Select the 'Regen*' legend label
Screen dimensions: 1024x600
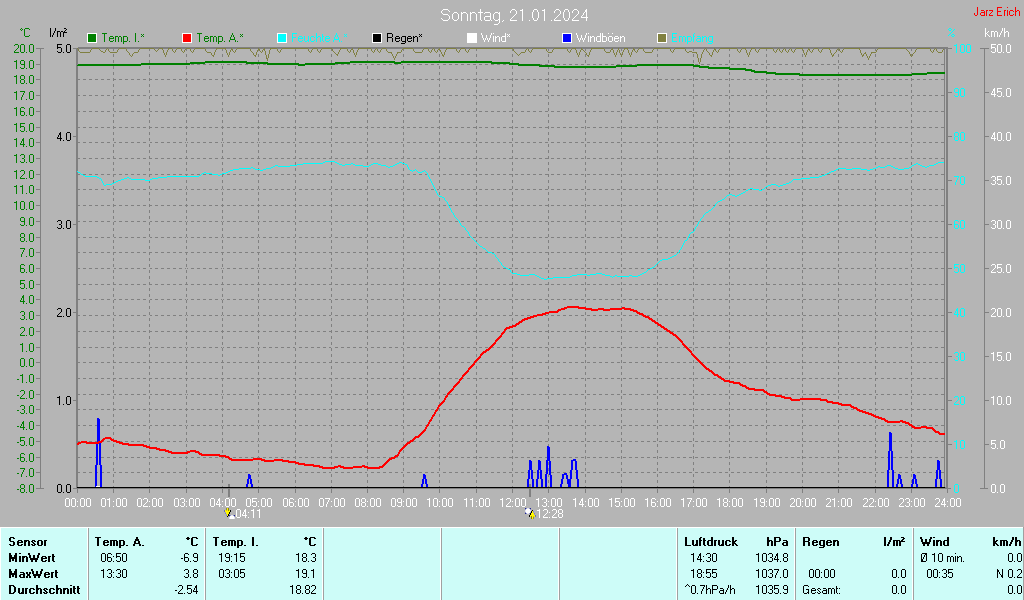[x=404, y=38]
